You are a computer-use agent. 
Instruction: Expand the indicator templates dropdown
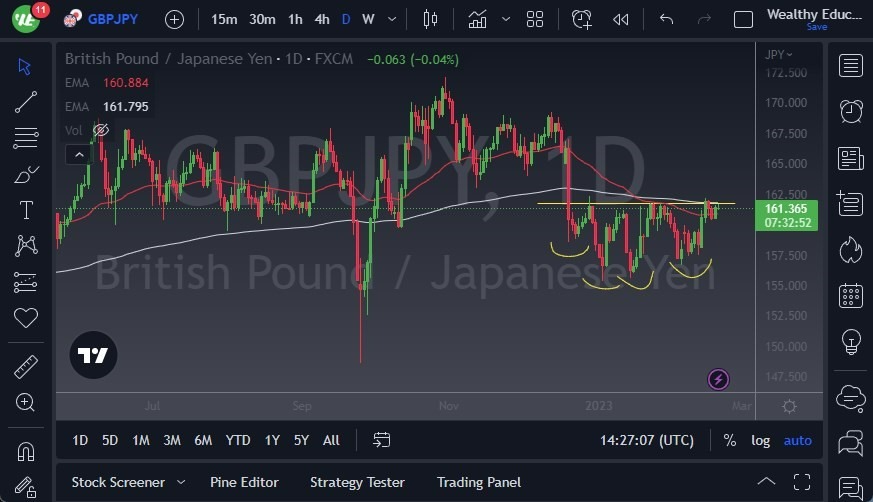click(506, 19)
